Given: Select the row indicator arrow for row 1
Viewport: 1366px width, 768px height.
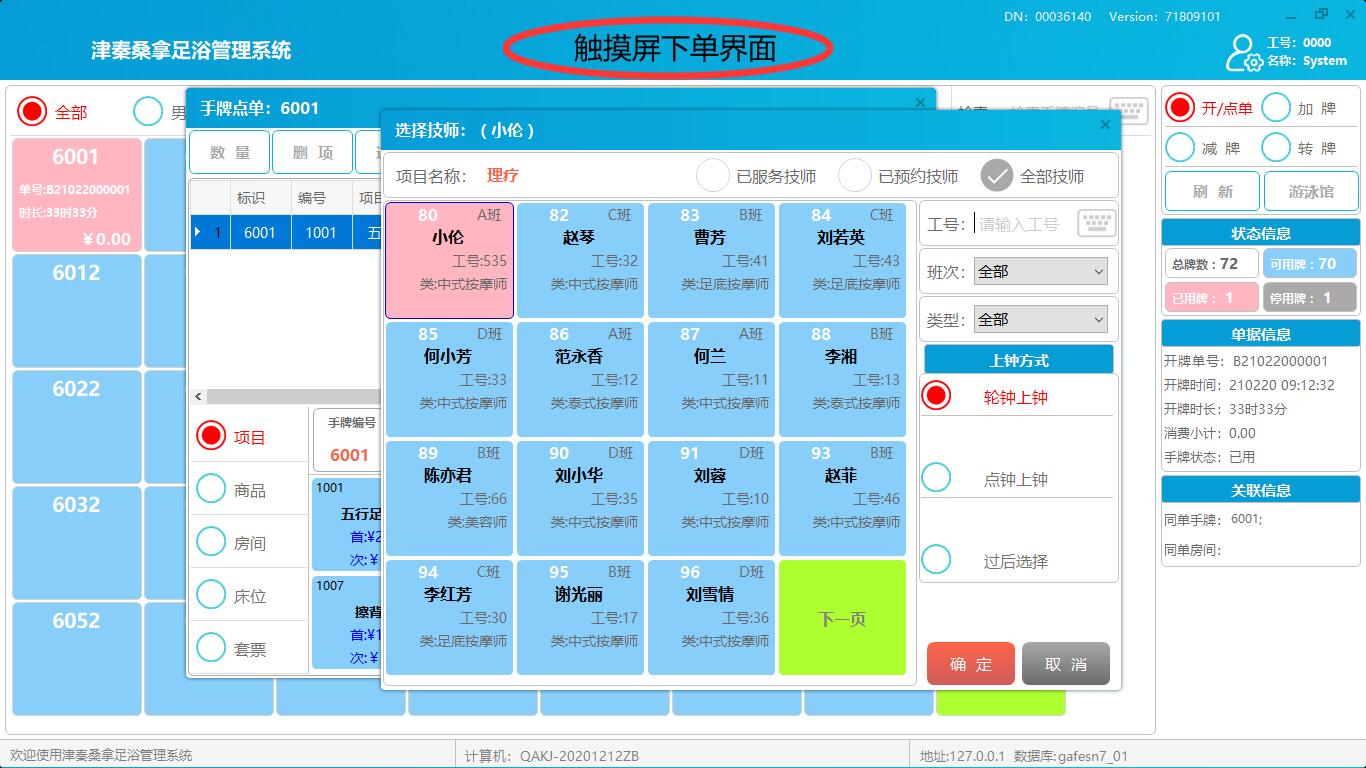Looking at the screenshot, I should click(x=198, y=232).
